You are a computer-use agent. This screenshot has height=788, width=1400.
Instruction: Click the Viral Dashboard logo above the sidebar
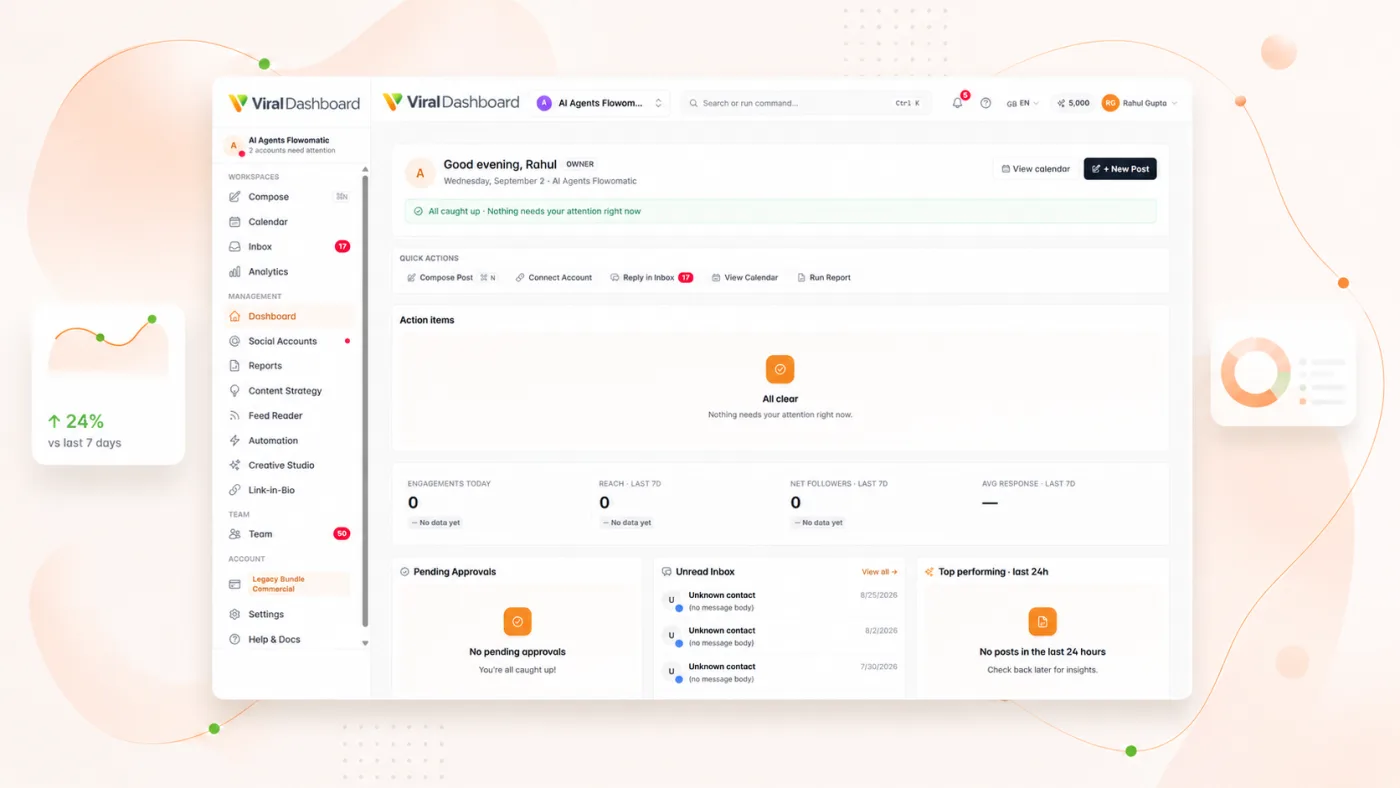pos(294,103)
